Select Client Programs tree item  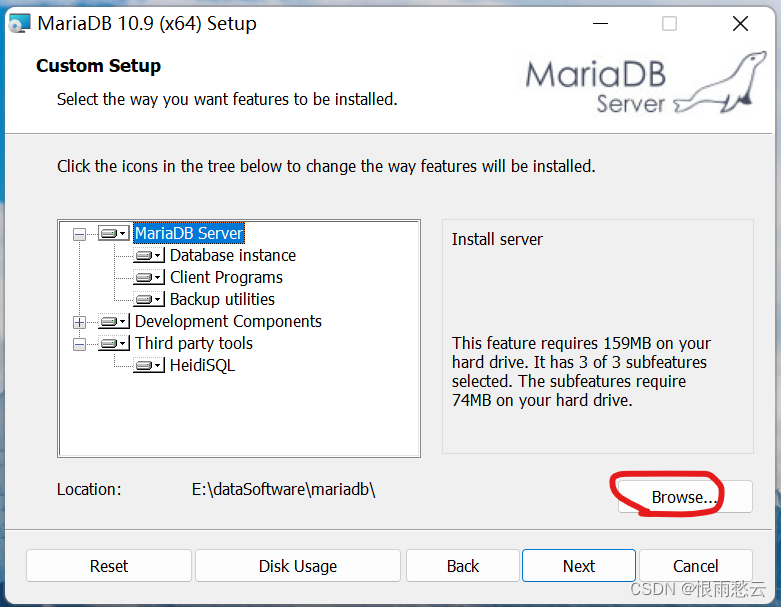point(226,277)
